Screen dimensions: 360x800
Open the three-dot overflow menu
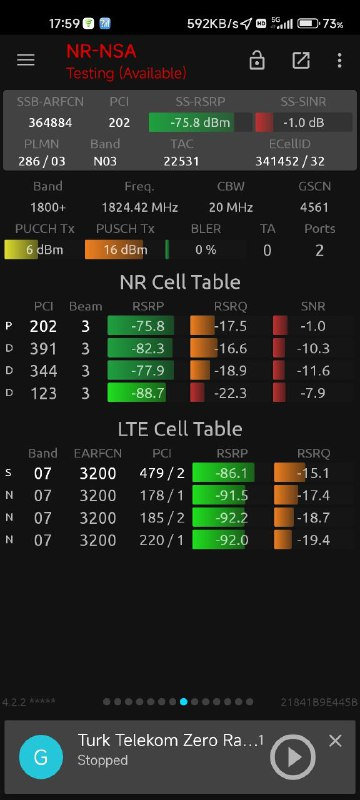340,60
